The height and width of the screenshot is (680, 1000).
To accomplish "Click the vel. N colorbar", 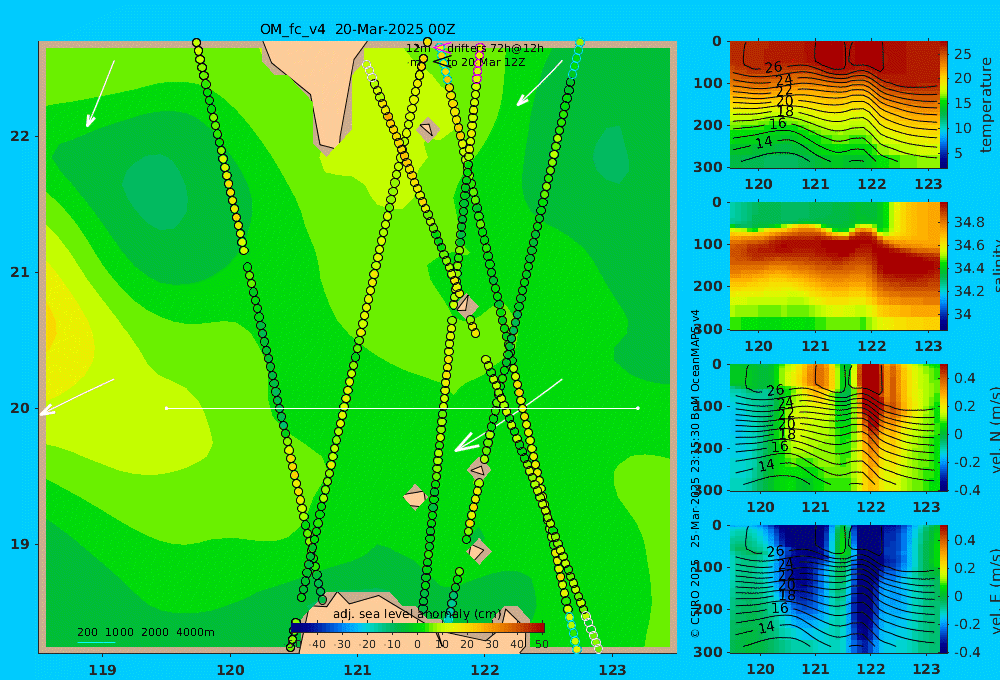I will (x=944, y=427).
